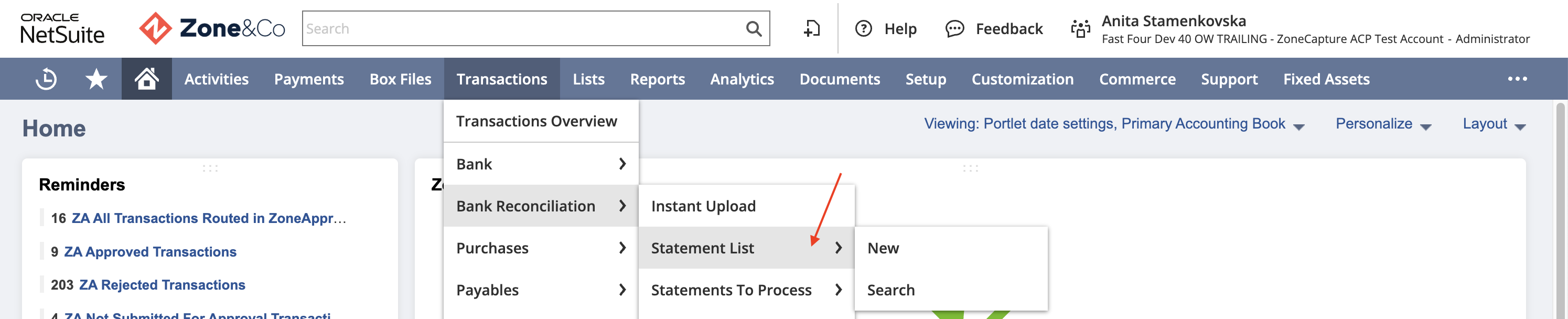Click the search magnifier icon
The image size is (1568, 319).
tap(754, 29)
